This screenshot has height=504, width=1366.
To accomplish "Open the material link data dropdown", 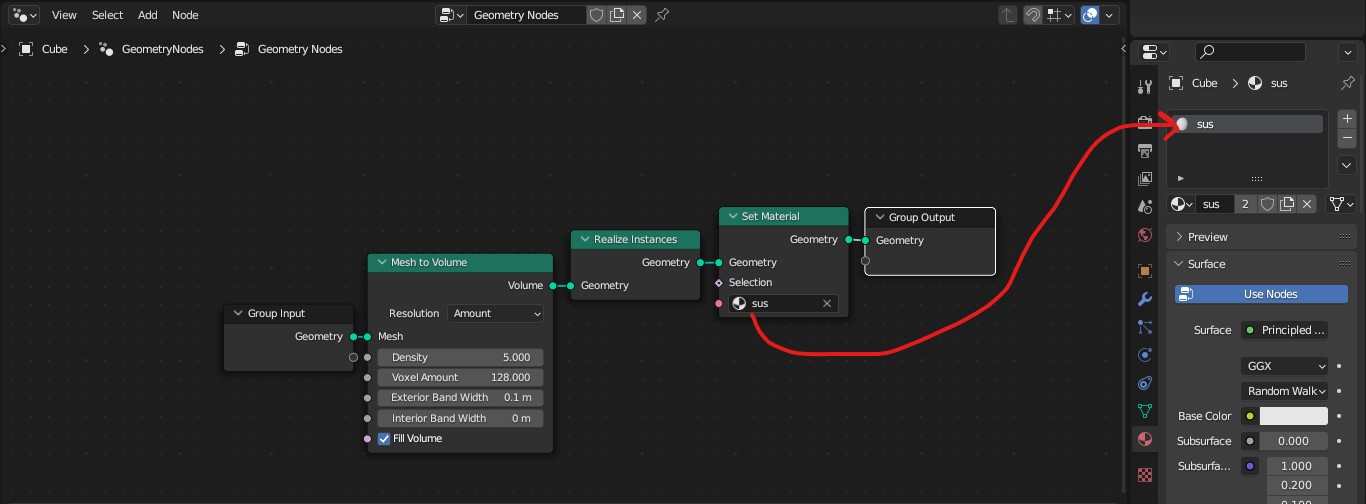I will pos(1341,204).
